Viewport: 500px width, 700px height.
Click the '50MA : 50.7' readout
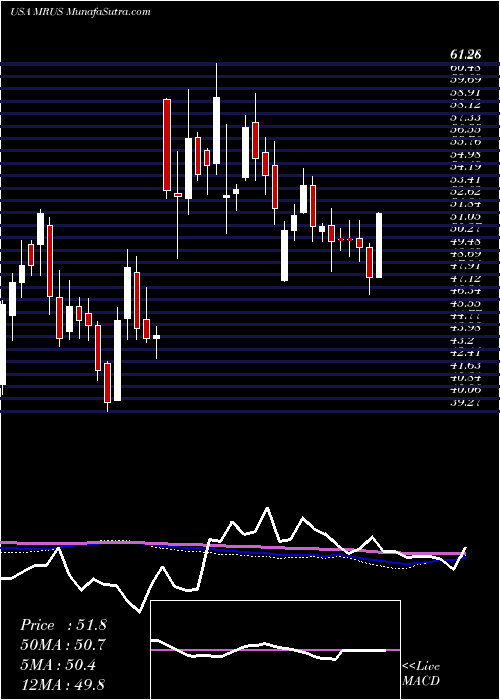pyautogui.click(x=64, y=645)
